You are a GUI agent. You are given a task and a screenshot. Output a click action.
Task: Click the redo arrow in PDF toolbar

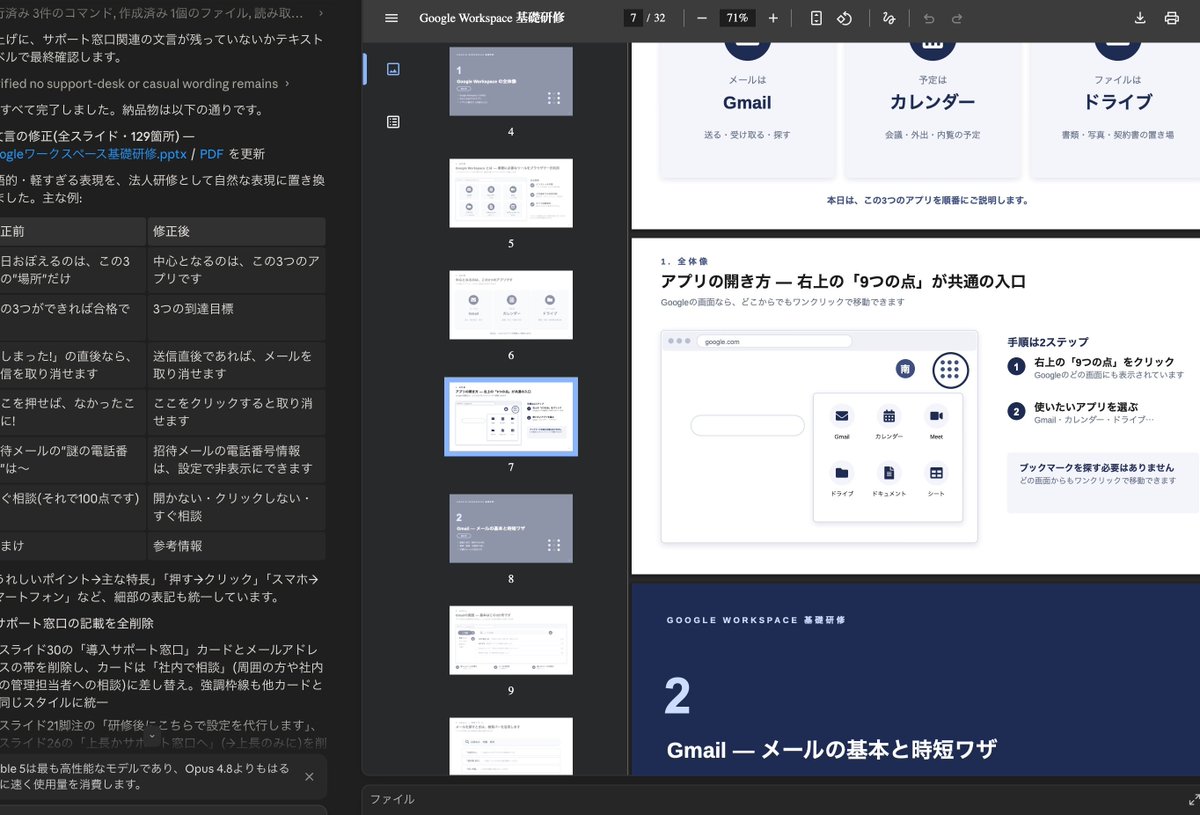(957, 18)
